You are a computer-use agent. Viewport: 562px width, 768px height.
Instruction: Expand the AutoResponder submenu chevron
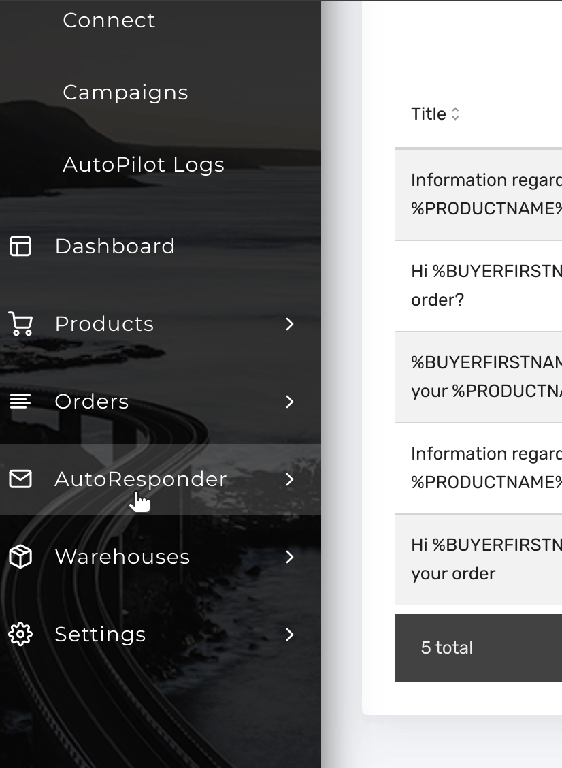coord(290,479)
